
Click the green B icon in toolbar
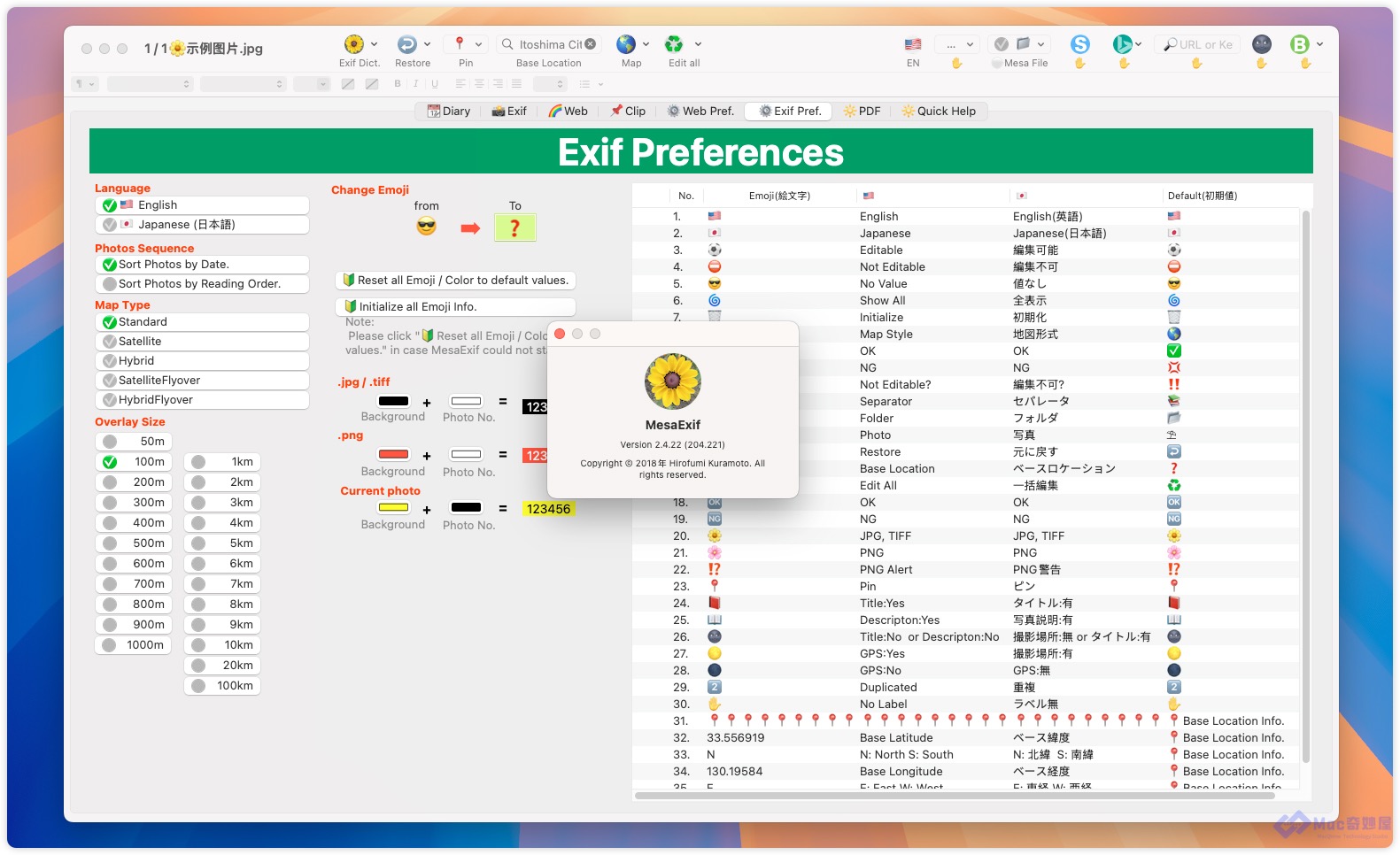tap(1300, 44)
